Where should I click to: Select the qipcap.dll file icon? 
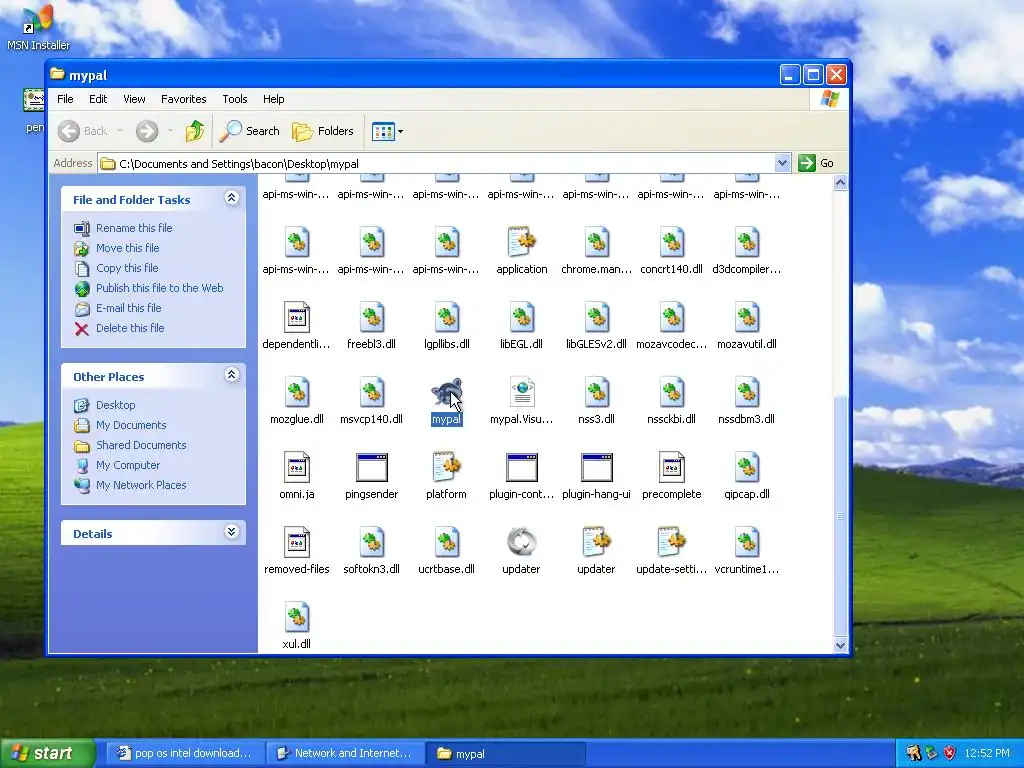[746, 468]
